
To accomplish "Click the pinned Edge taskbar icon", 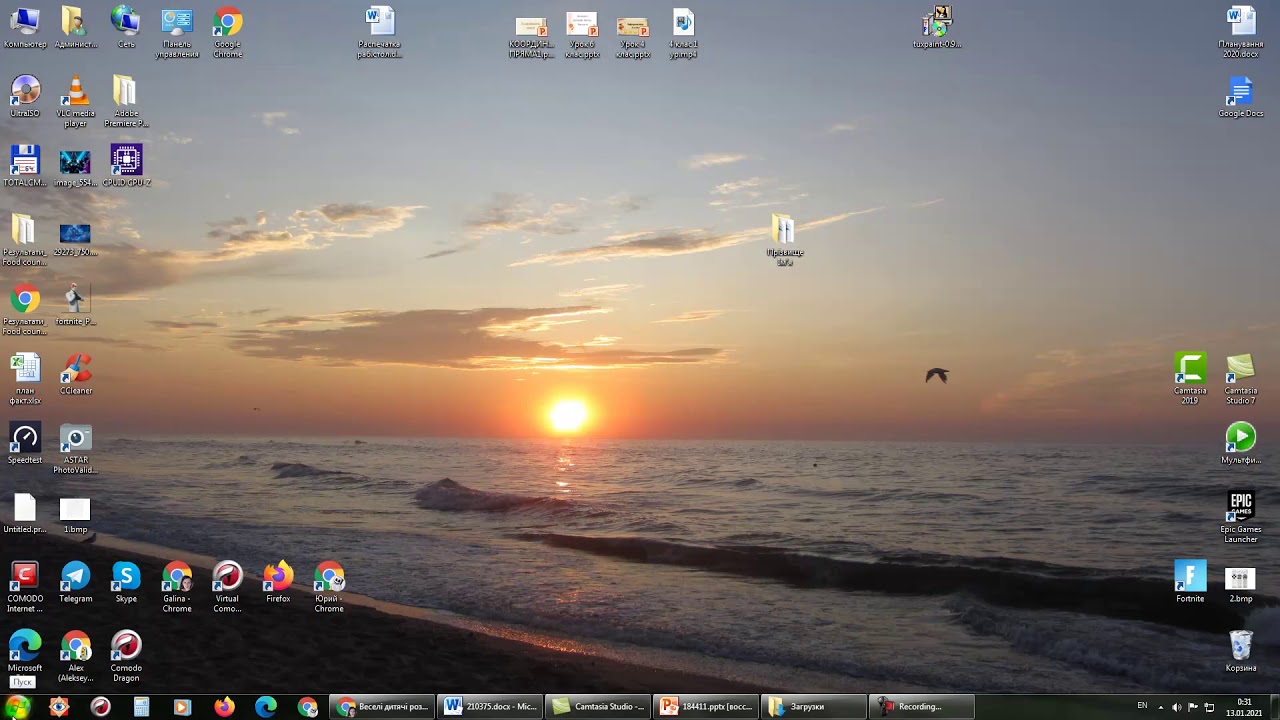I will tap(266, 707).
